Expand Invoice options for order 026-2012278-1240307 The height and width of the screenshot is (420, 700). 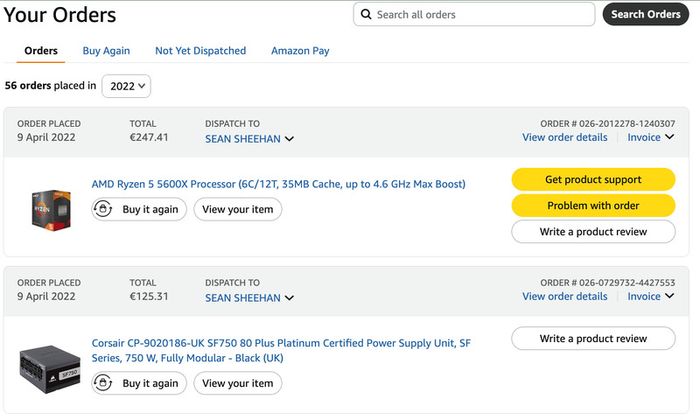650,137
